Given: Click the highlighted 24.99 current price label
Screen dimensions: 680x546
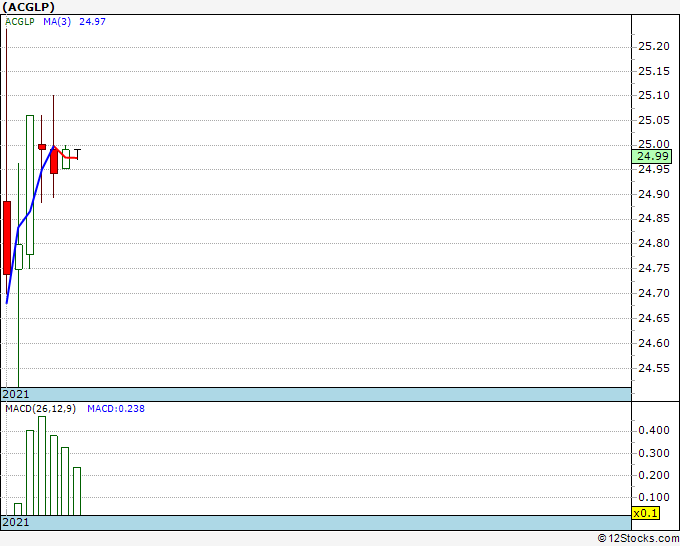Looking at the screenshot, I should (x=652, y=156).
